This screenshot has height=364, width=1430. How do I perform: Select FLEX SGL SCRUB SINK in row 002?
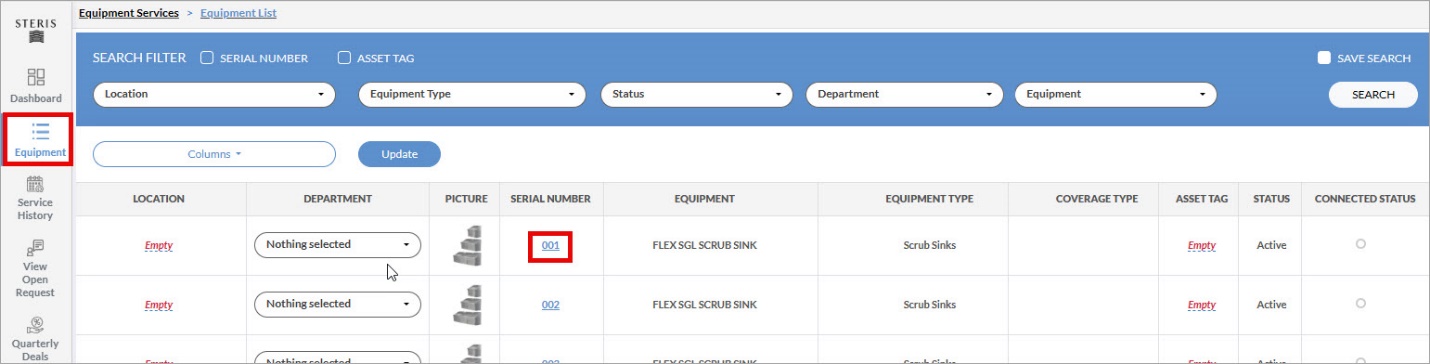pos(705,305)
